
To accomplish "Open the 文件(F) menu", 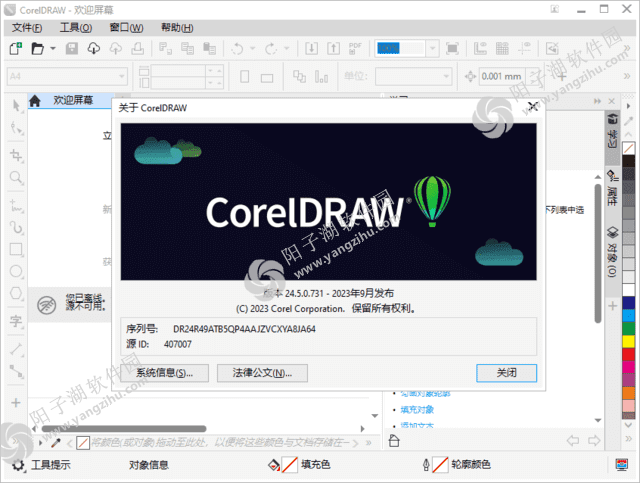I will [27, 28].
